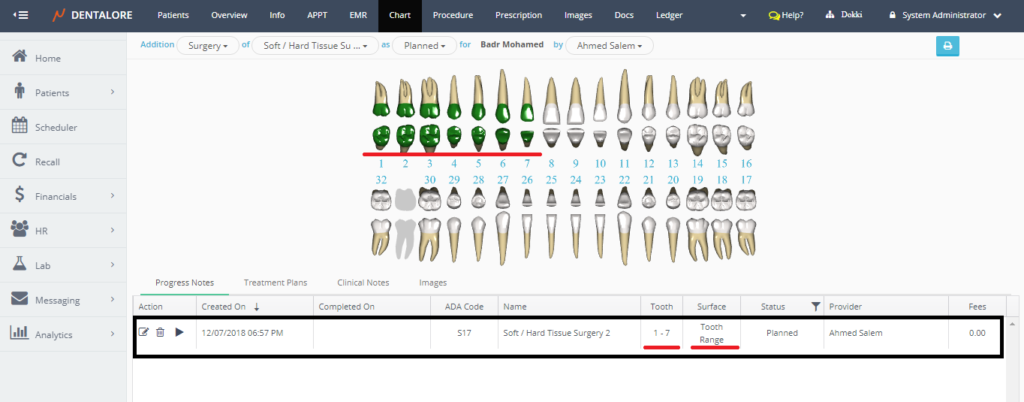This screenshot has width=1024, height=402.
Task: Expand the Ahmed Salem provider dropdown
Action: coord(610,45)
